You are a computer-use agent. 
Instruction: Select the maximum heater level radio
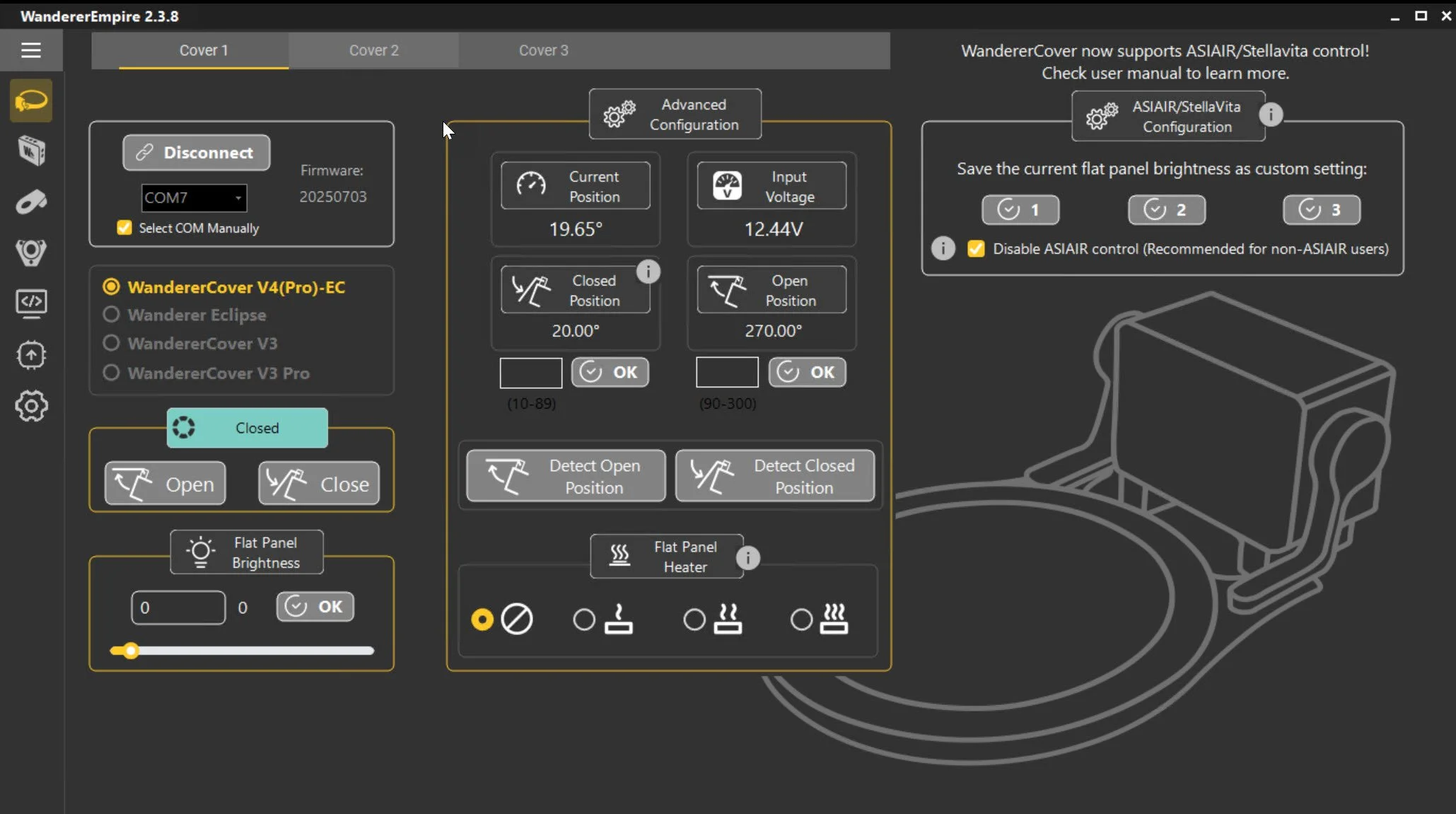click(x=801, y=620)
